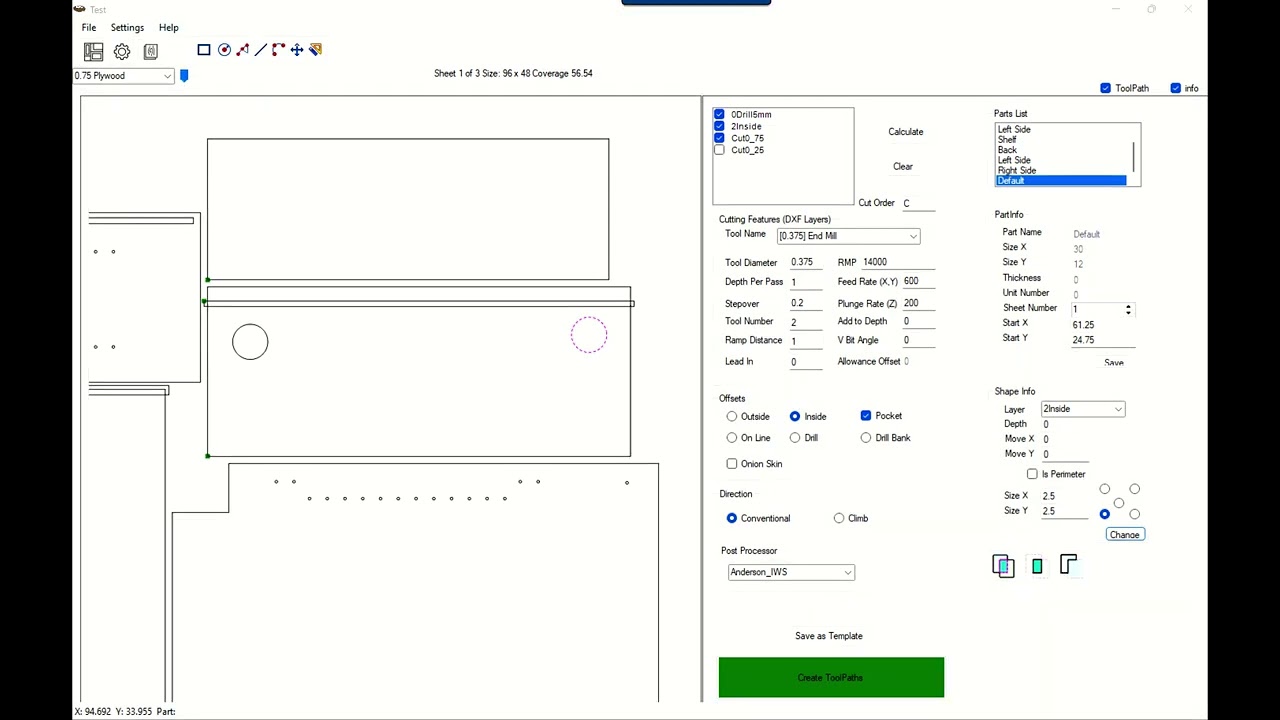This screenshot has width=1280, height=720.
Task: Toggle the ToolPath checkbox
Action: pos(1105,88)
